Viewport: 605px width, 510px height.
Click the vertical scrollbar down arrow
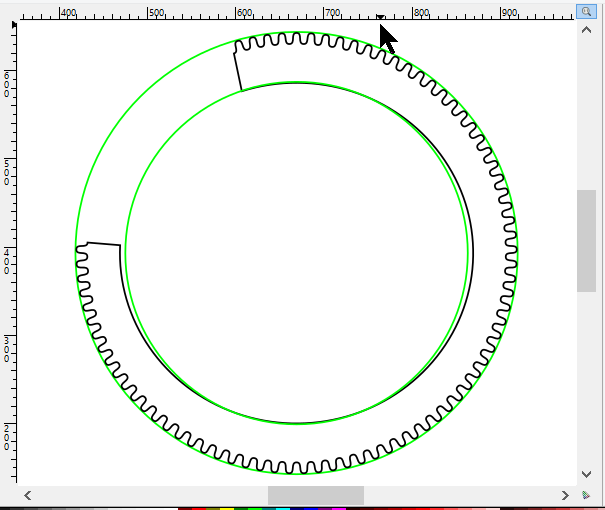(586, 473)
